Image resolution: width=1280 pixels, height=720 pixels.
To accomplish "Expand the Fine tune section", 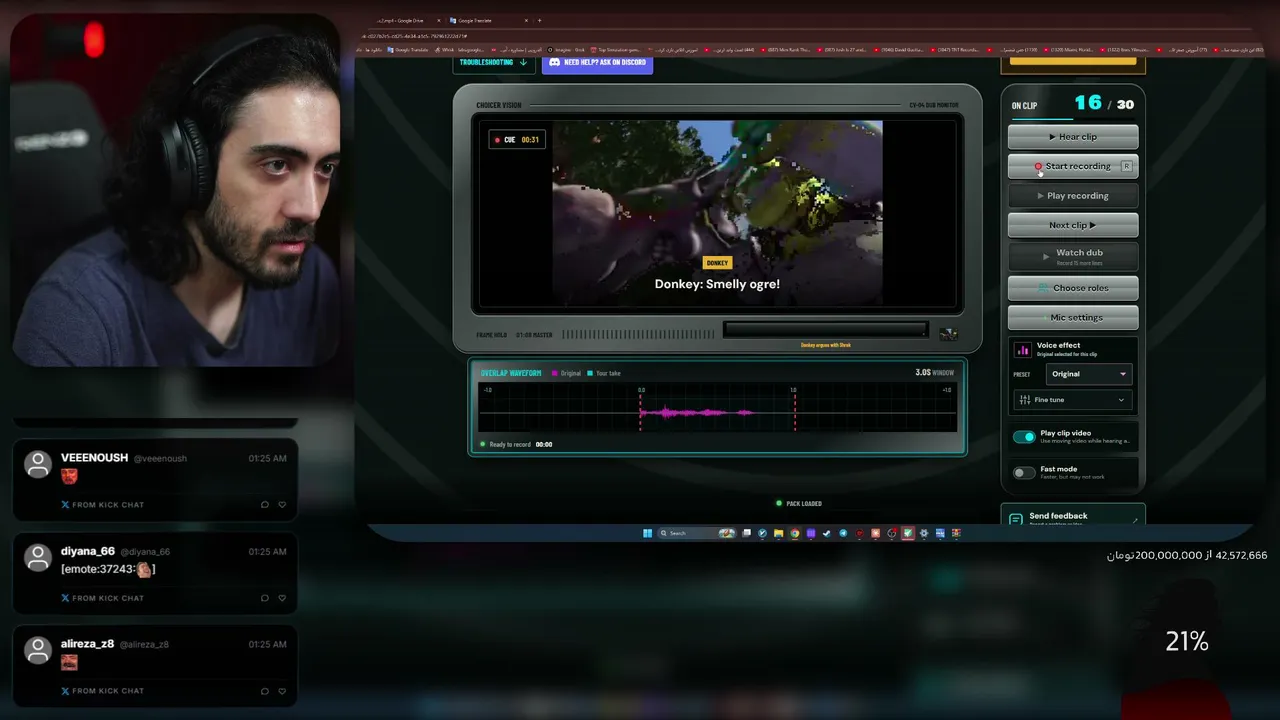I will click(1072, 400).
